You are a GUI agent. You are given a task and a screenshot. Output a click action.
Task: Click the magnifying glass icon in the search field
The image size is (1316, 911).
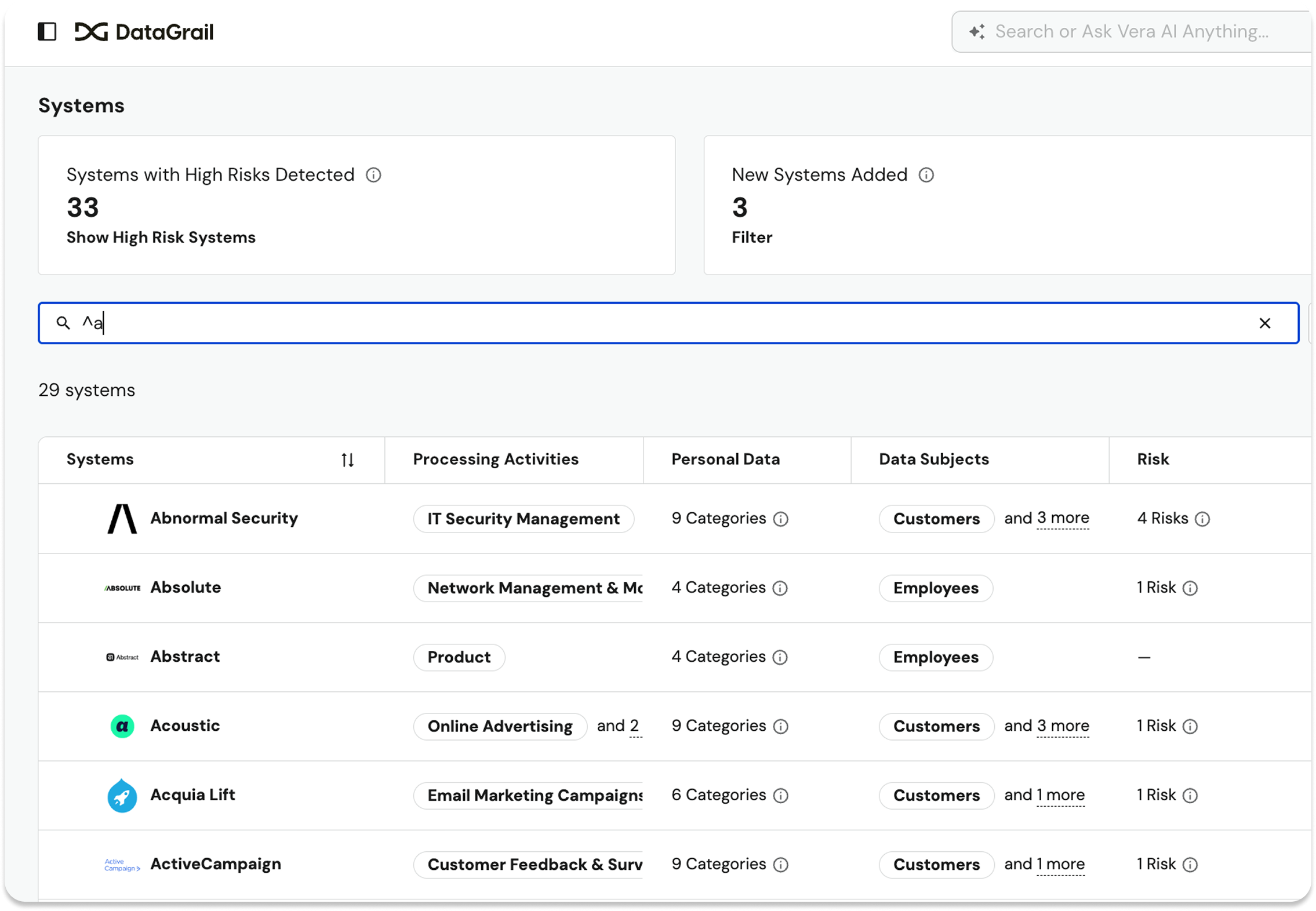coord(64,323)
